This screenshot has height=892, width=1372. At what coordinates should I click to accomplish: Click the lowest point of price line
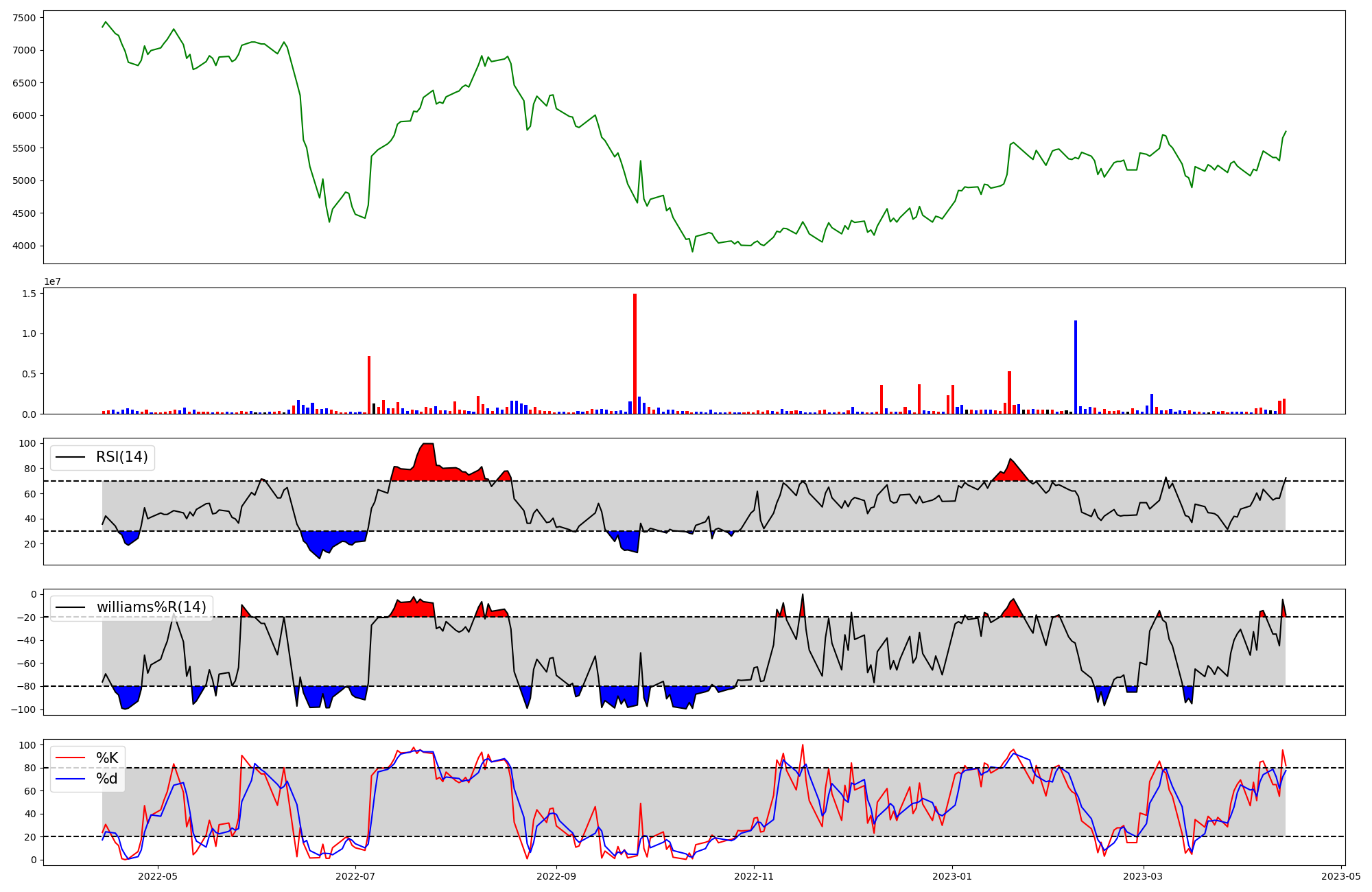692,251
